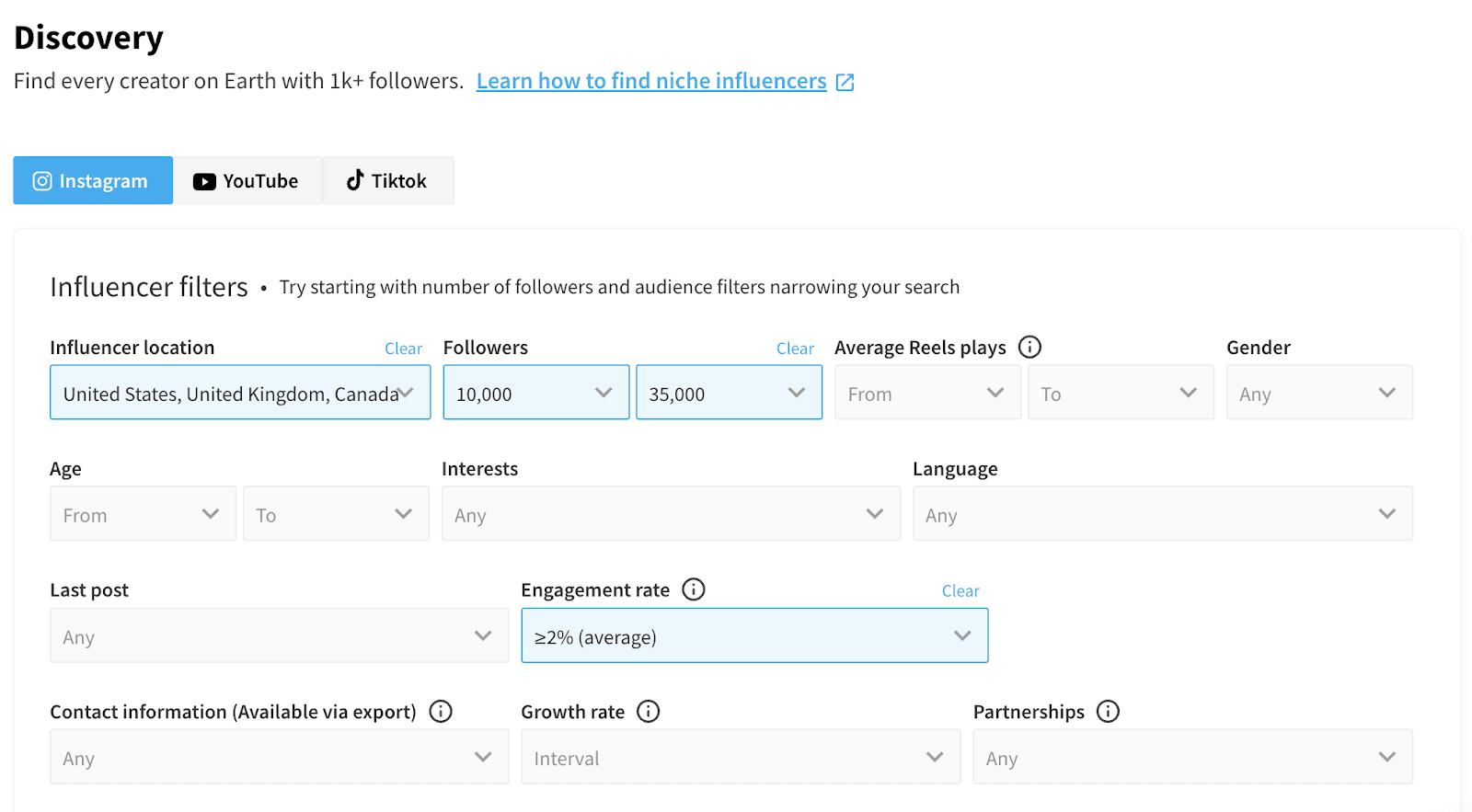
Task: Open the Gender dropdown
Action: tap(1318, 394)
